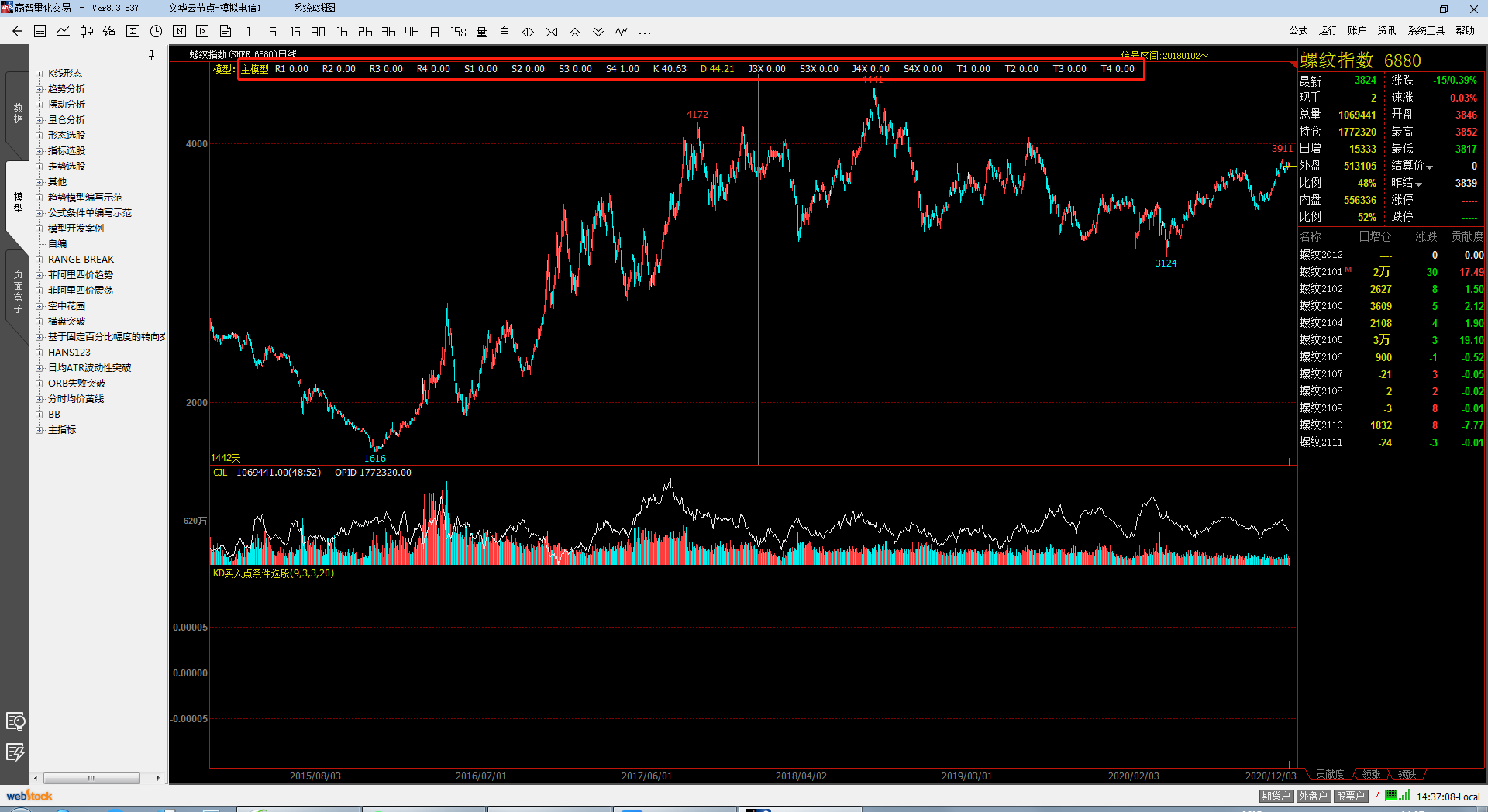
Task: Switch to the 领涨 tab
Action: point(1372,775)
